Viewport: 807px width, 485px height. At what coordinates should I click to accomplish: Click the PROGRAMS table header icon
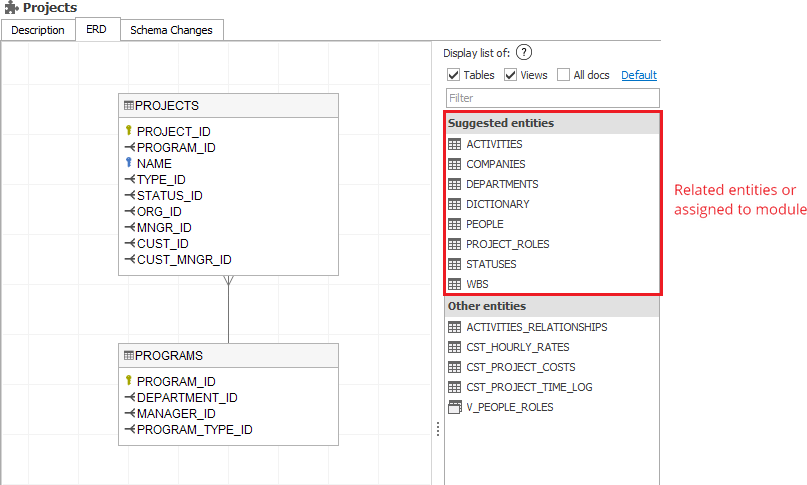tap(129, 355)
